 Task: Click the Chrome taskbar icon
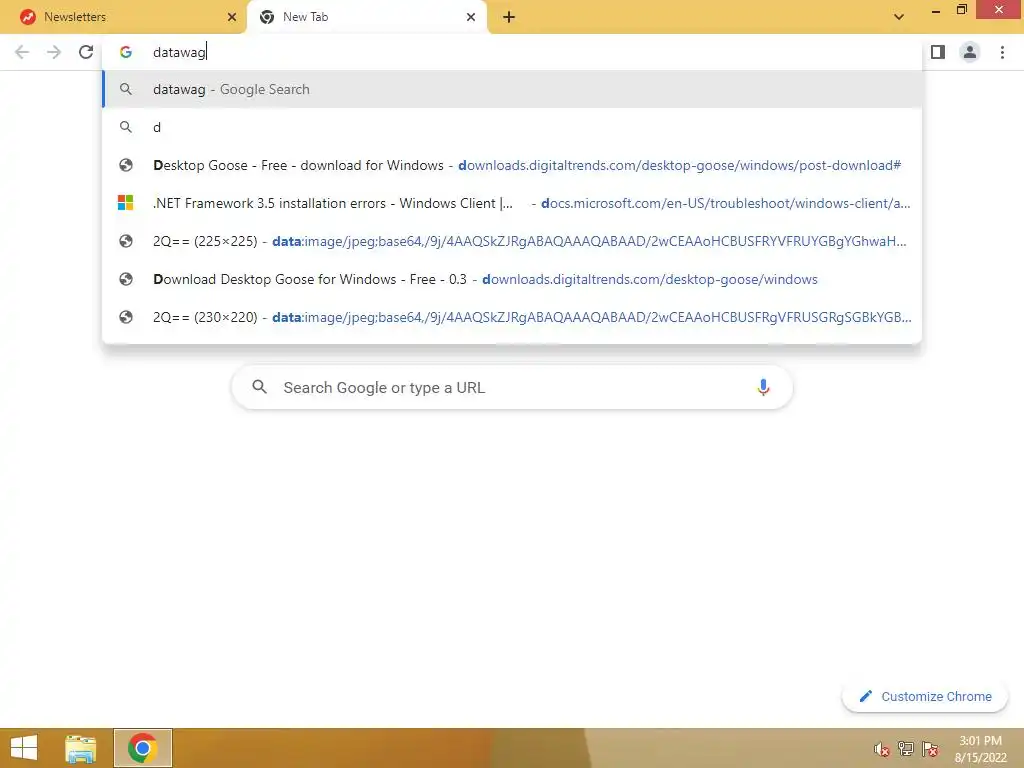(x=142, y=748)
